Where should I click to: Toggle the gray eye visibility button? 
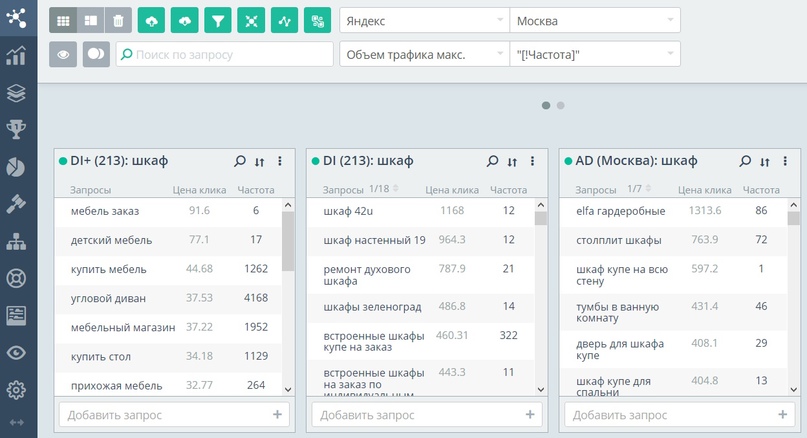63,54
